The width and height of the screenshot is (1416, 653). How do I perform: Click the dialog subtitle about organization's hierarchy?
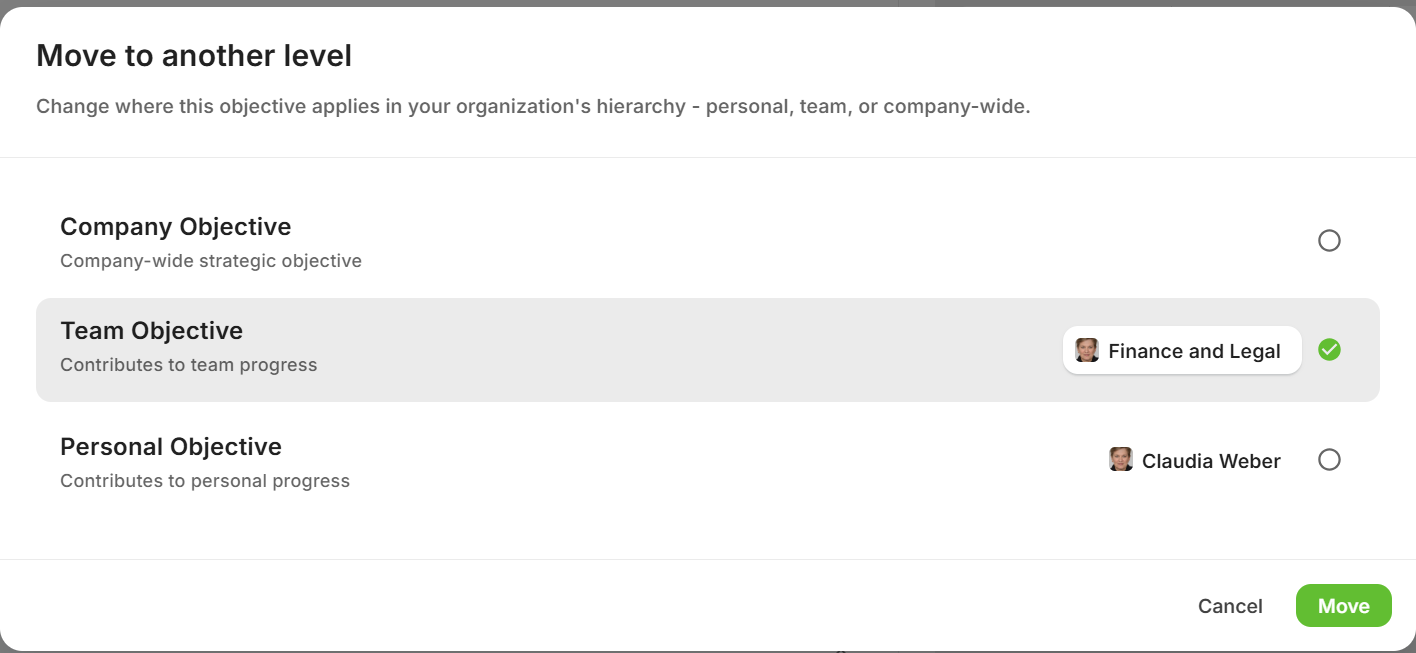[x=533, y=106]
